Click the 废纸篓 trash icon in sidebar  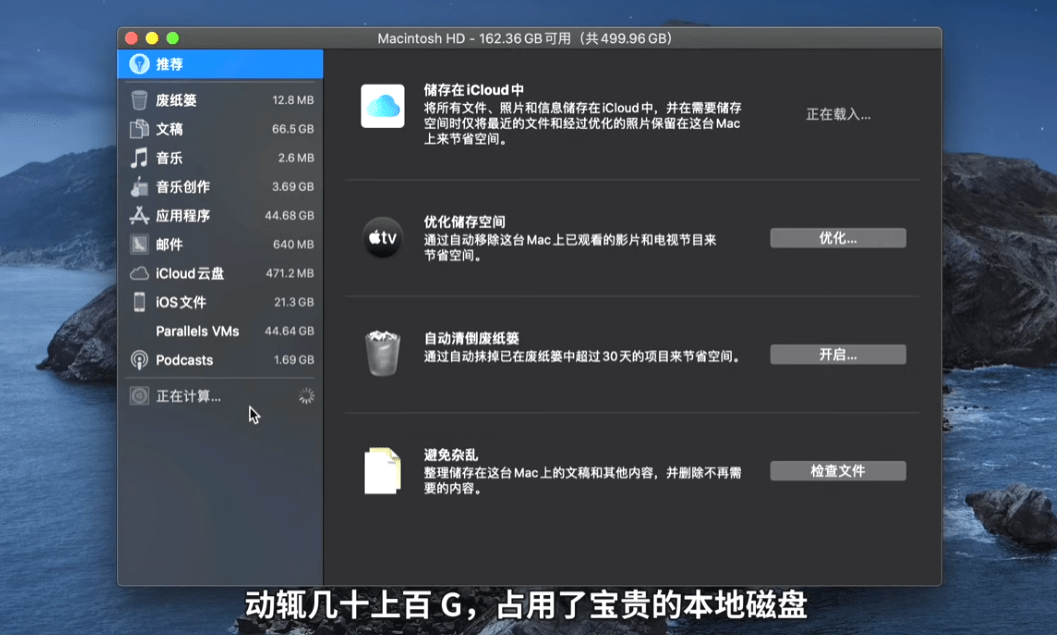[x=139, y=100]
